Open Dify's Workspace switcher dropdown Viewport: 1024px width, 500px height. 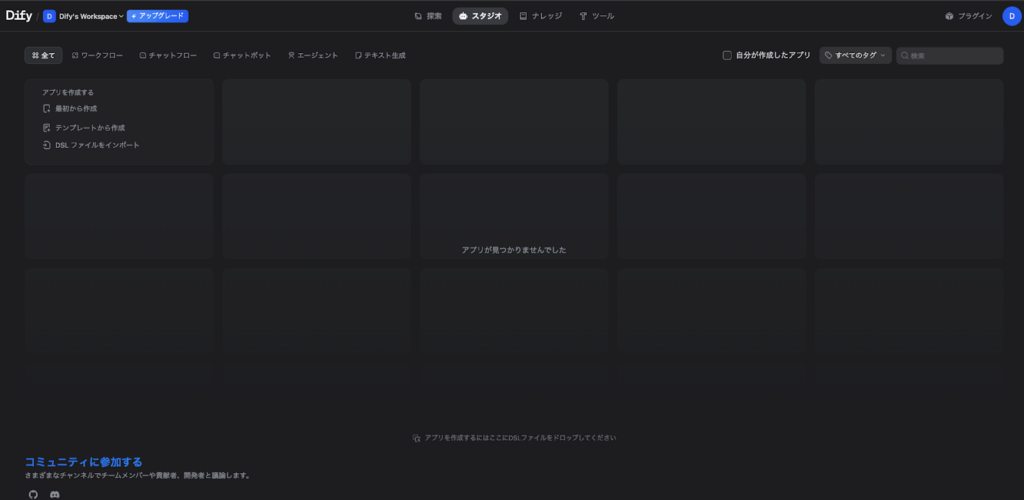coord(91,16)
